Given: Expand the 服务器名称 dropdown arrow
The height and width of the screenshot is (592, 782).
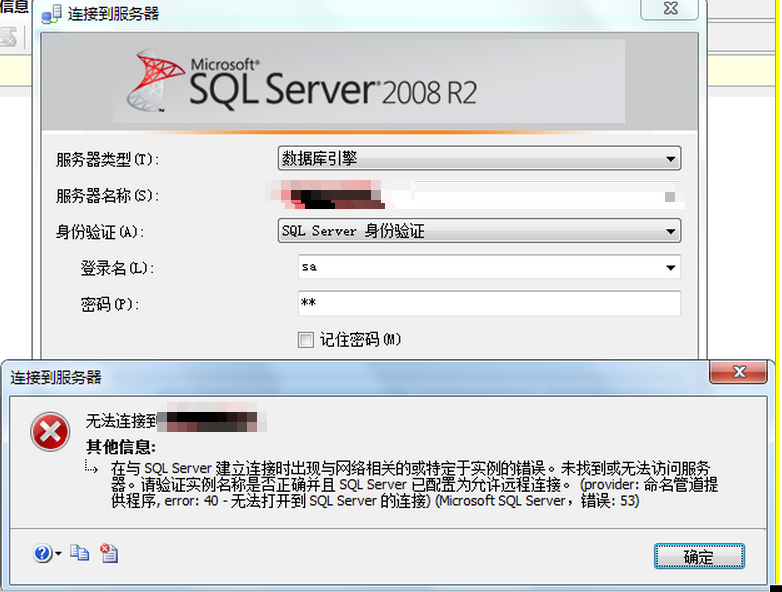Looking at the screenshot, I should pos(670,196).
